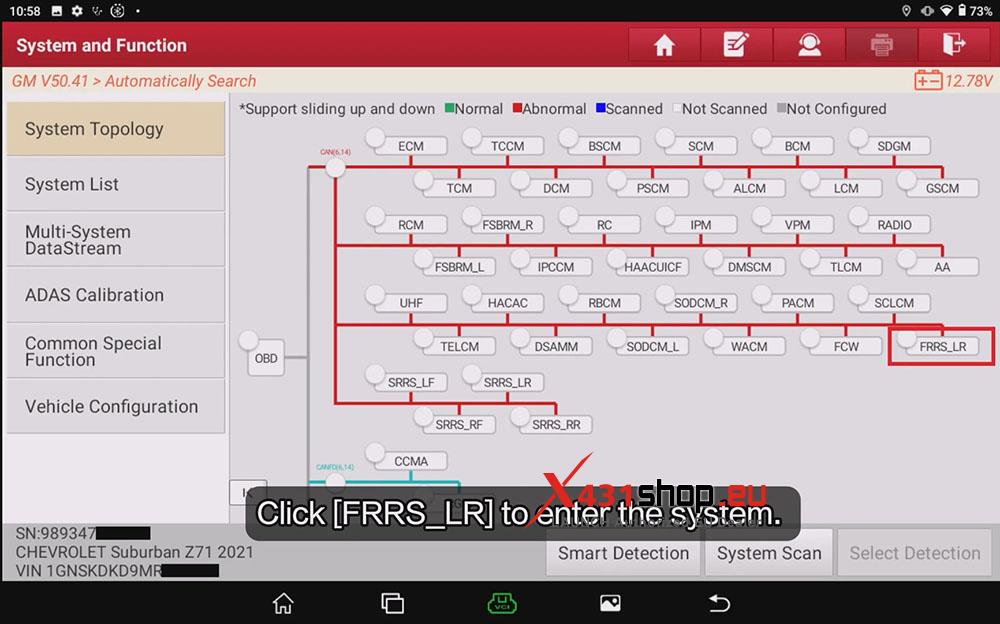This screenshot has width=1000, height=624.
Task: Select the CCMA module node
Action: (x=411, y=461)
